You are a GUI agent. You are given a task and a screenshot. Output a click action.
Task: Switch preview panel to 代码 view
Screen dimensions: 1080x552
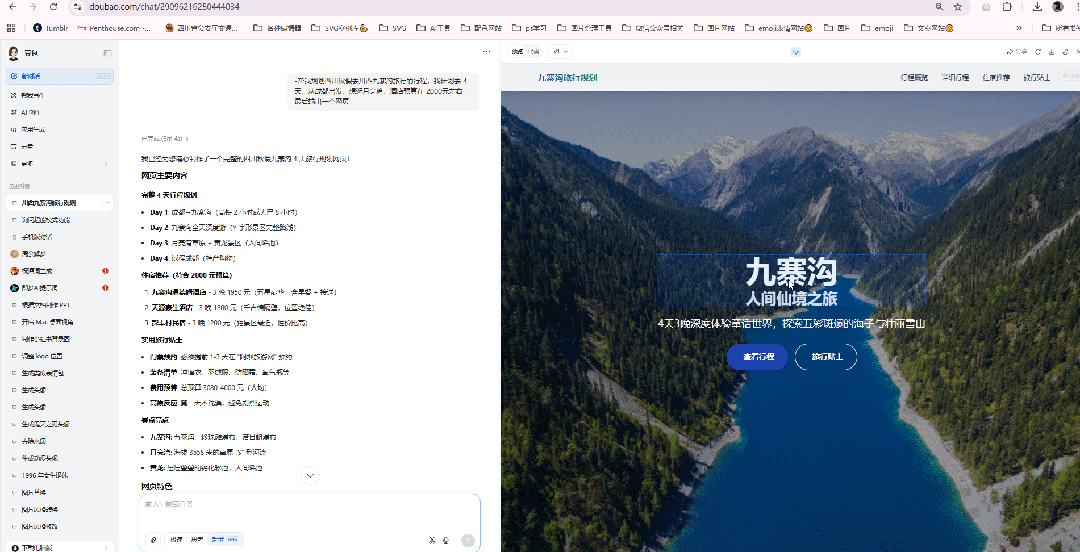pos(533,52)
